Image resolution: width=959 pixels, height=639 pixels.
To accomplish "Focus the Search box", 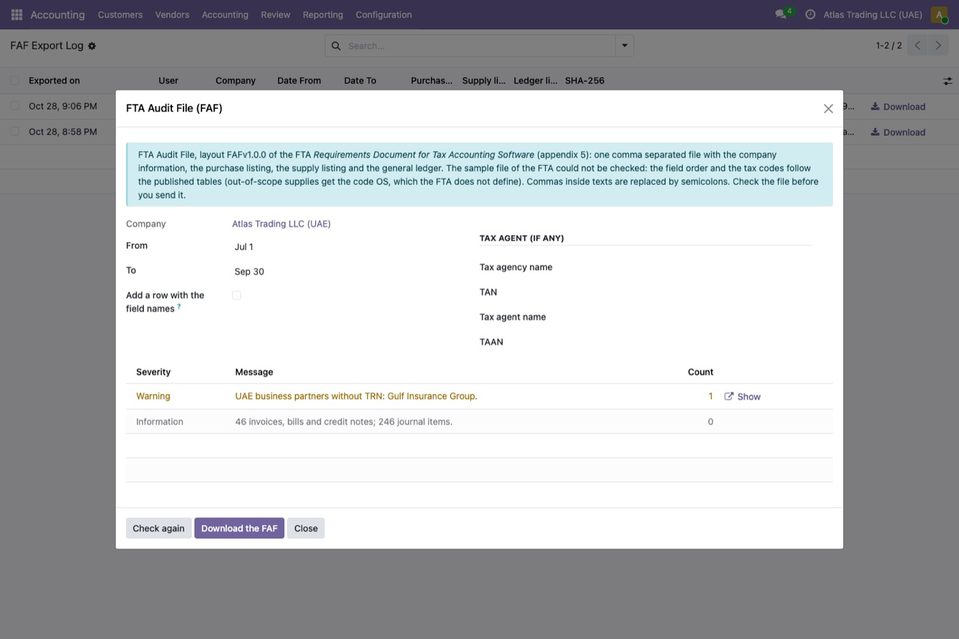I will click(x=479, y=46).
